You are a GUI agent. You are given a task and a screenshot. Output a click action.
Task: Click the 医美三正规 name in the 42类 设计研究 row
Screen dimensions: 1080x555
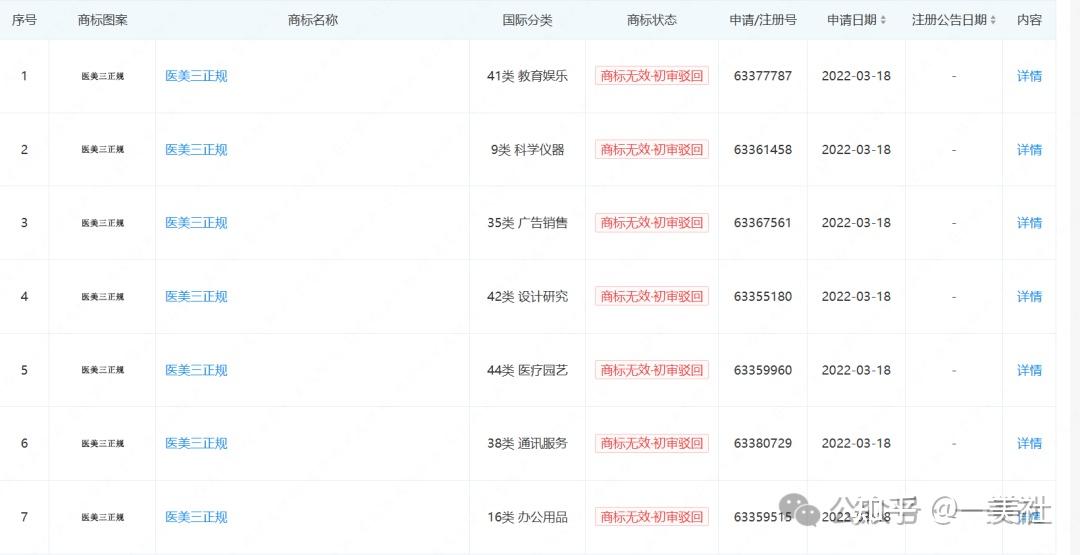196,297
